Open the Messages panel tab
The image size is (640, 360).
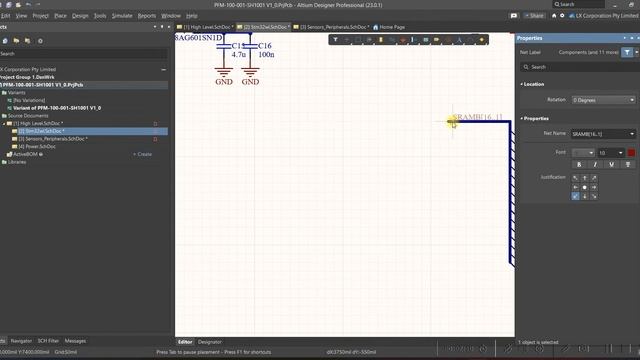click(75, 341)
